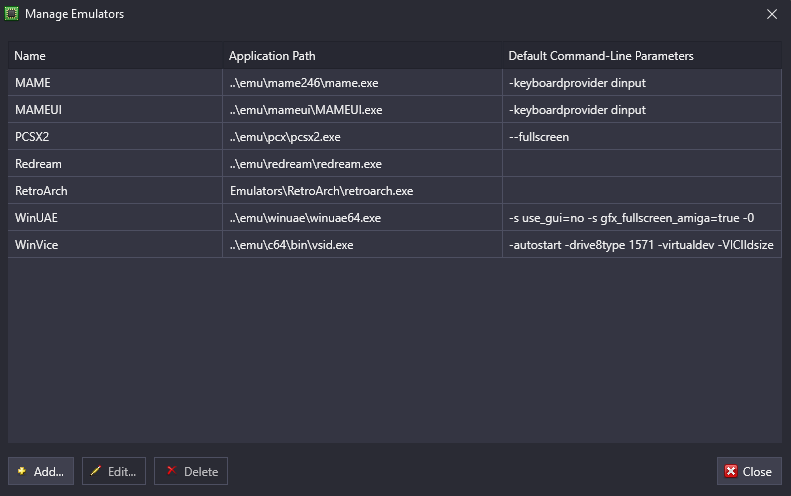Click the Add emulator button

point(41,471)
